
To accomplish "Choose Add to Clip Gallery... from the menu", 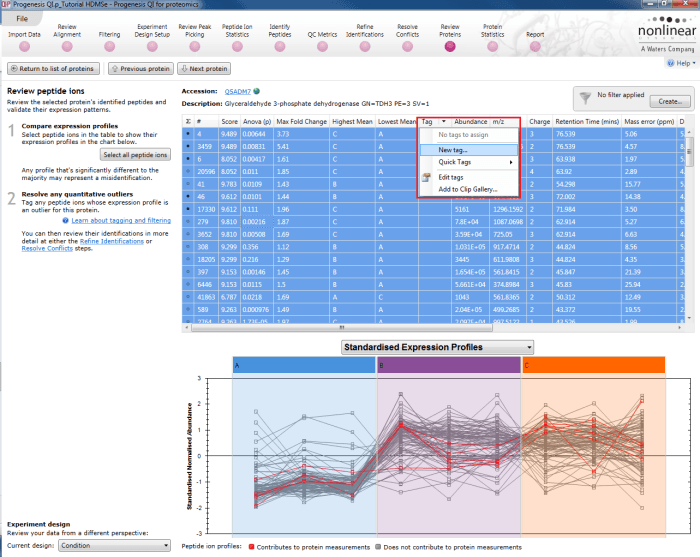I will [x=469, y=189].
